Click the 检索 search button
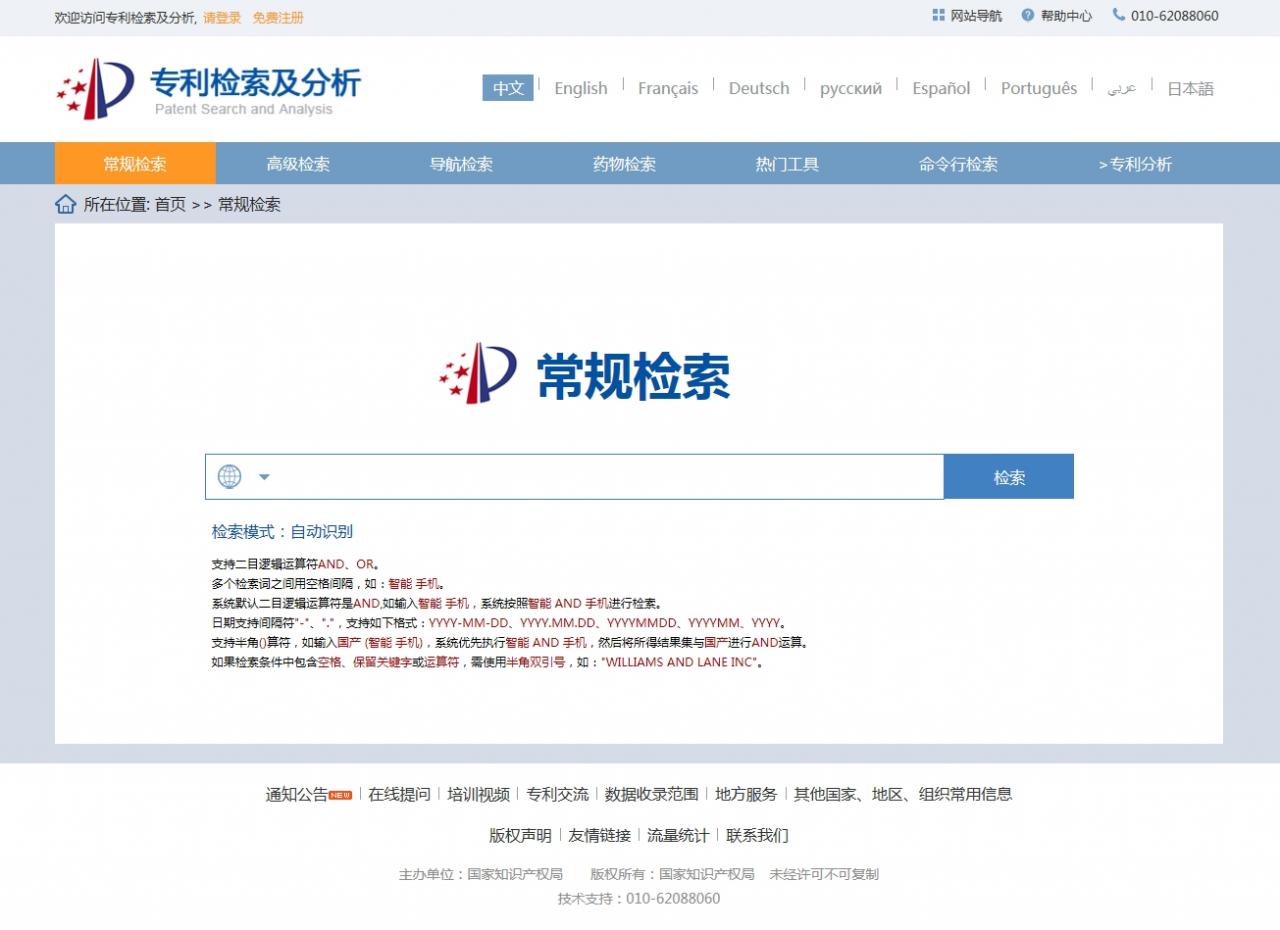This screenshot has width=1280, height=930. coord(1009,477)
